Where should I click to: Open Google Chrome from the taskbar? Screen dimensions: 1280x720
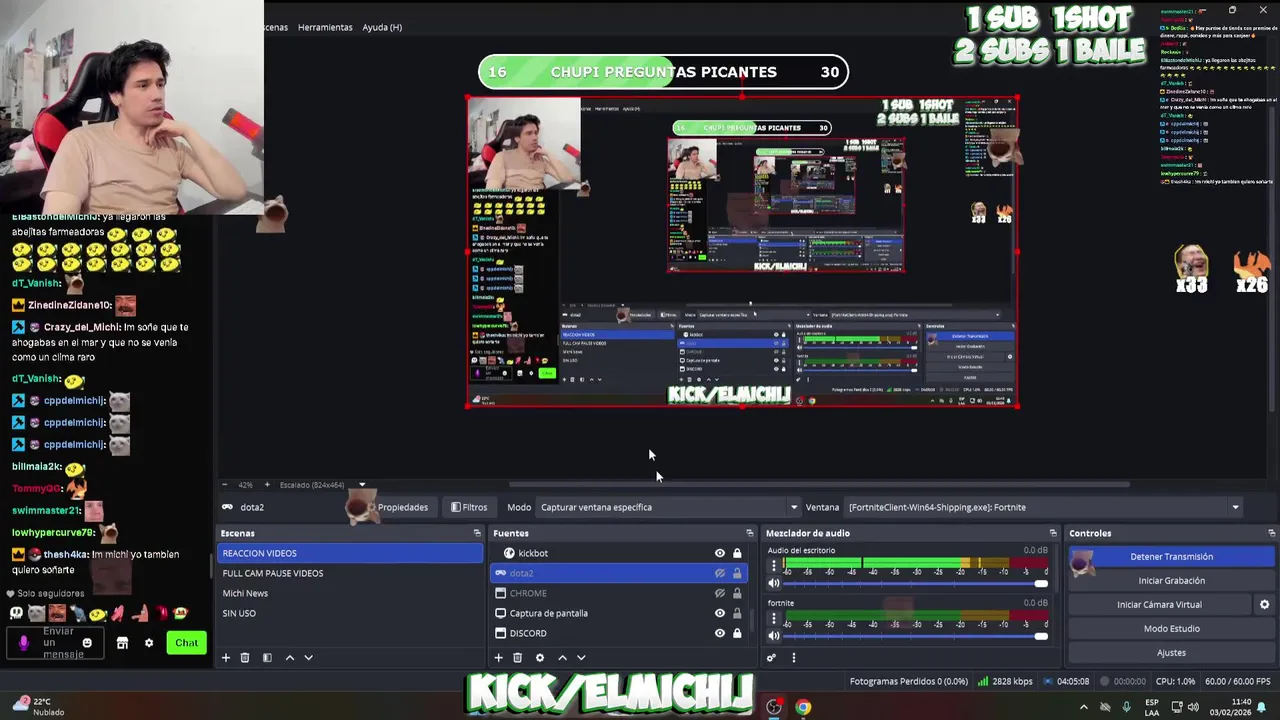803,707
